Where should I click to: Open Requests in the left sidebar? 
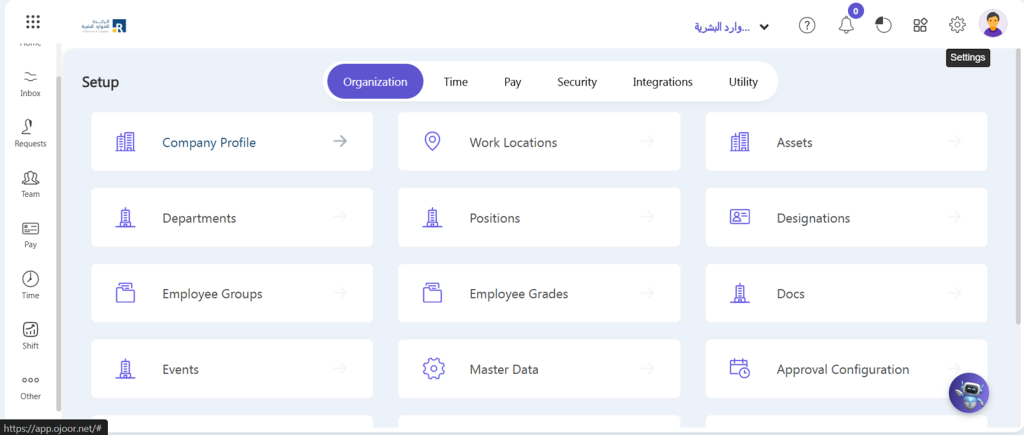click(31, 132)
